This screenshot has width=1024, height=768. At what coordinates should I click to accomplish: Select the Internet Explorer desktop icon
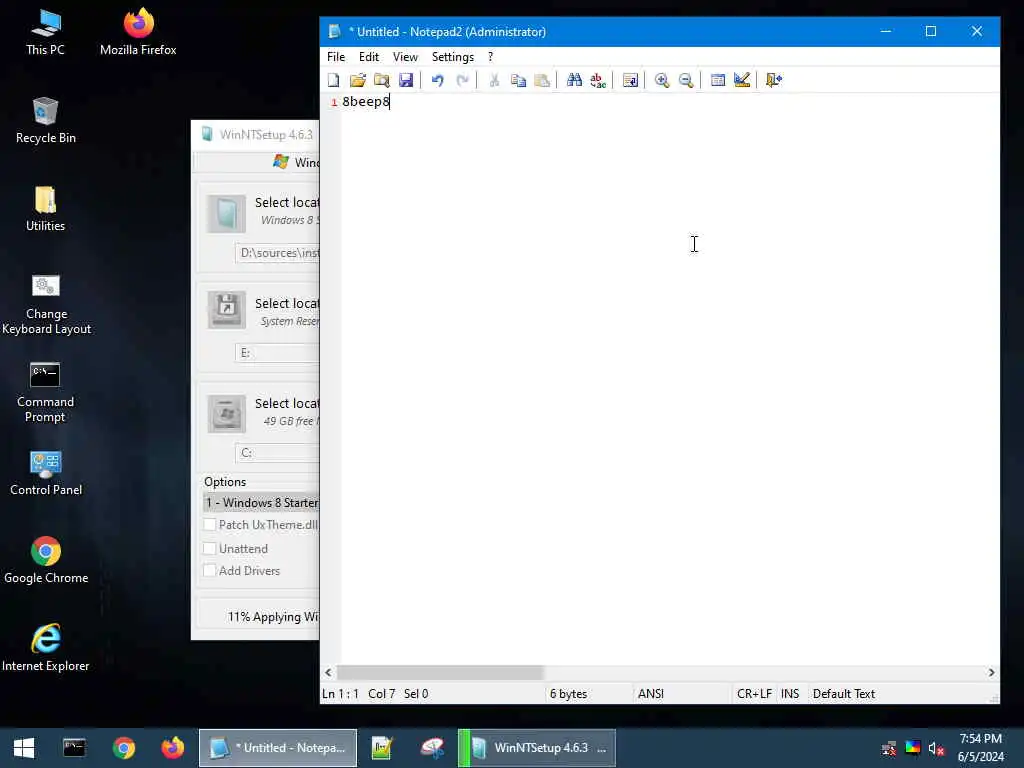(x=46, y=648)
